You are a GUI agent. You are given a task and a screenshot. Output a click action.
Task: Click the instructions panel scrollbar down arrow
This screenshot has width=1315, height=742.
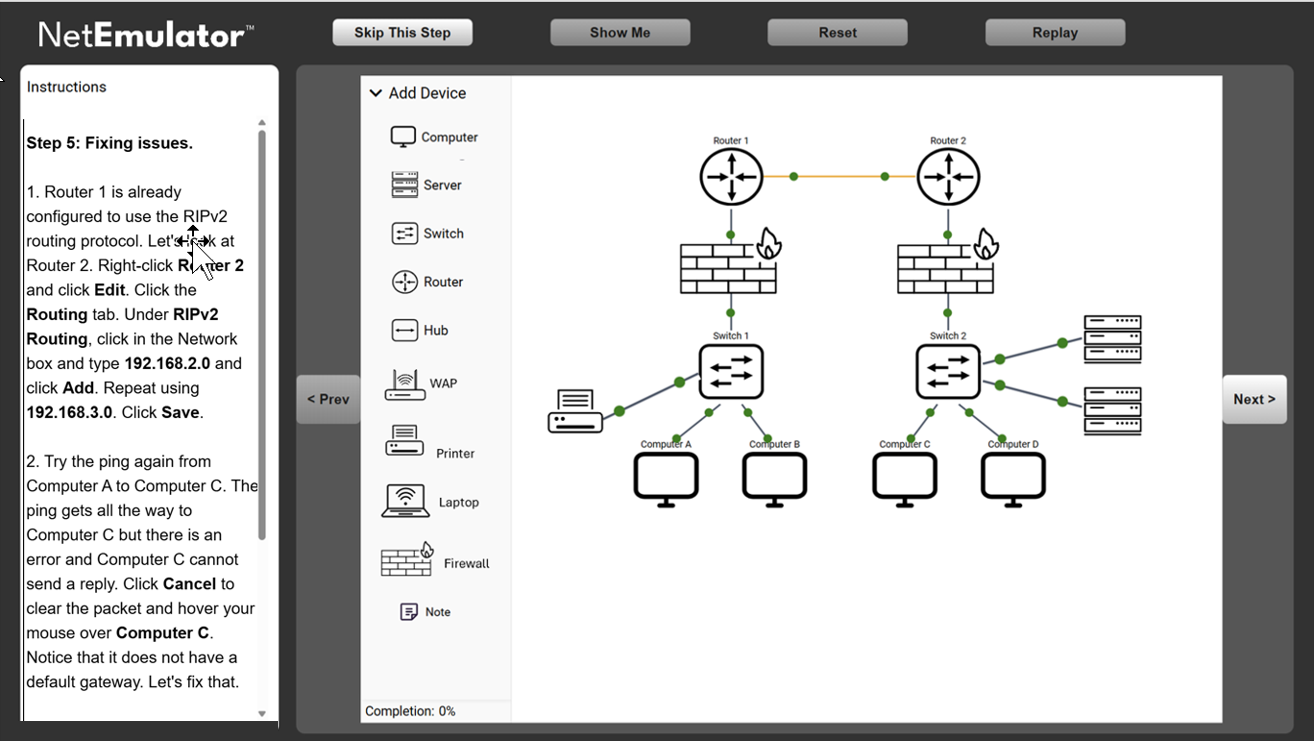(x=262, y=714)
